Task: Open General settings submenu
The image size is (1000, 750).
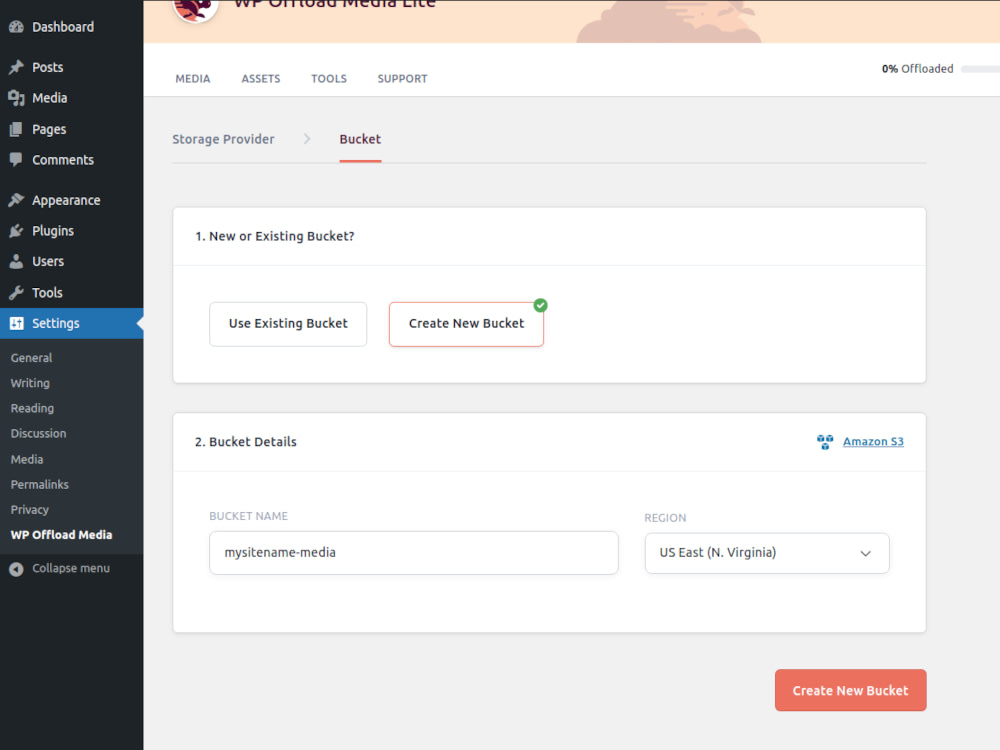Action: (31, 358)
